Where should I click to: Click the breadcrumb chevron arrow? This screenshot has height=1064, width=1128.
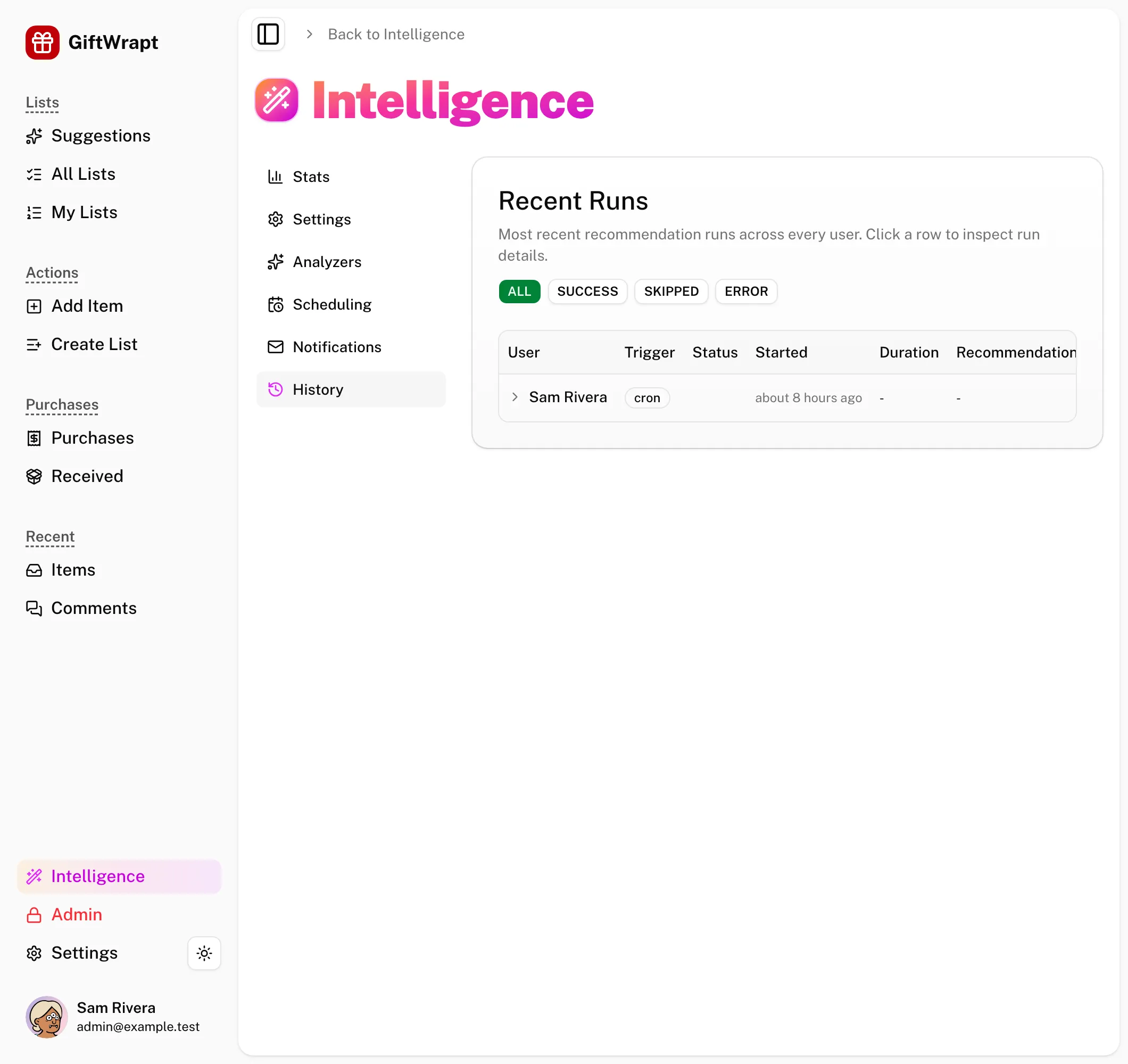(x=309, y=34)
